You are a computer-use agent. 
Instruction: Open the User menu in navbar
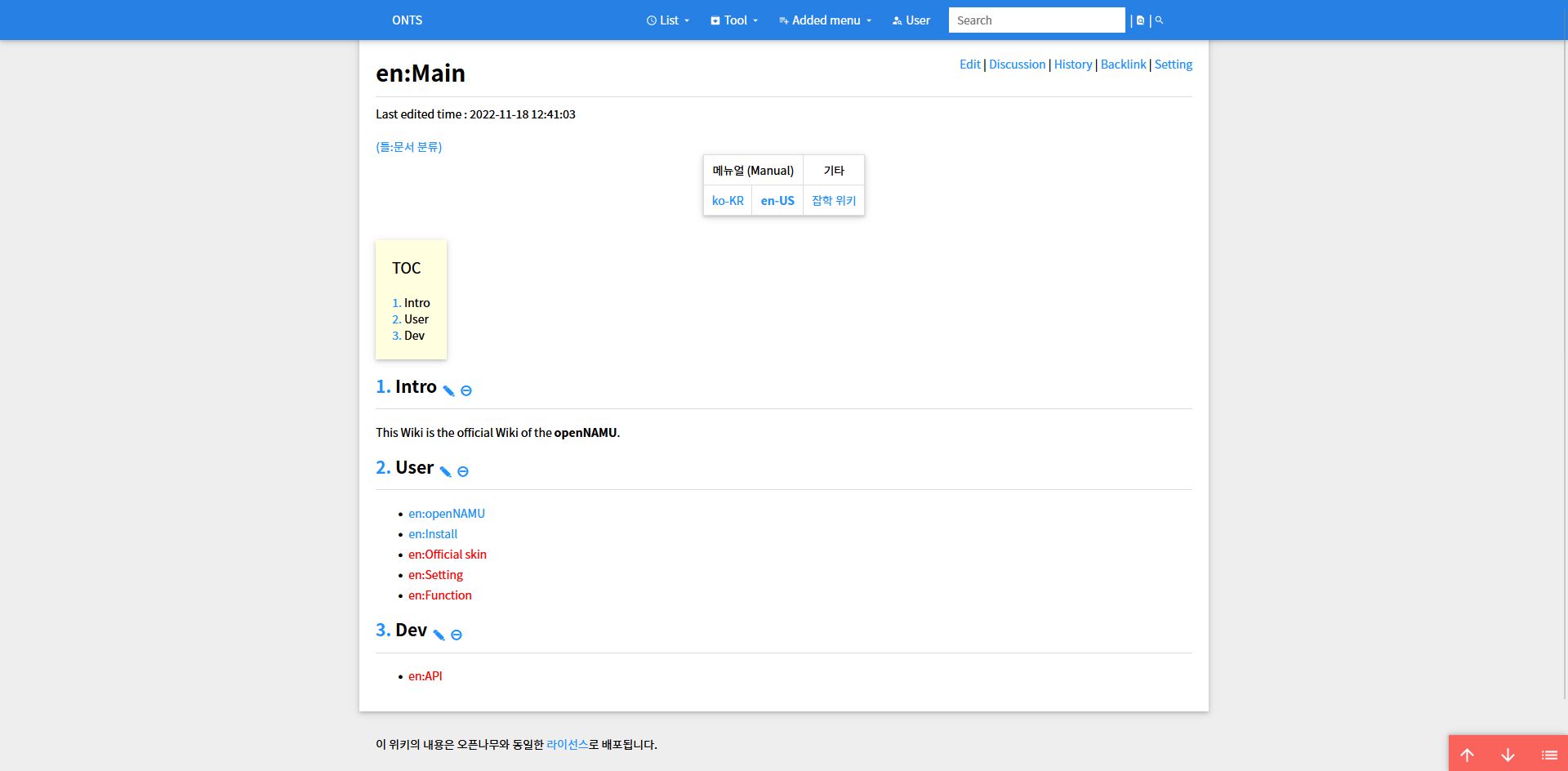[x=910, y=20]
